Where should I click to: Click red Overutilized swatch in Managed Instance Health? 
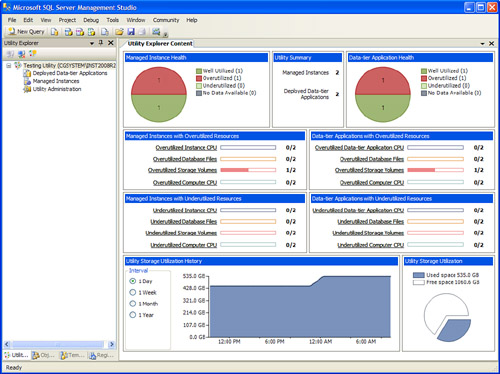pyautogui.click(x=199, y=78)
